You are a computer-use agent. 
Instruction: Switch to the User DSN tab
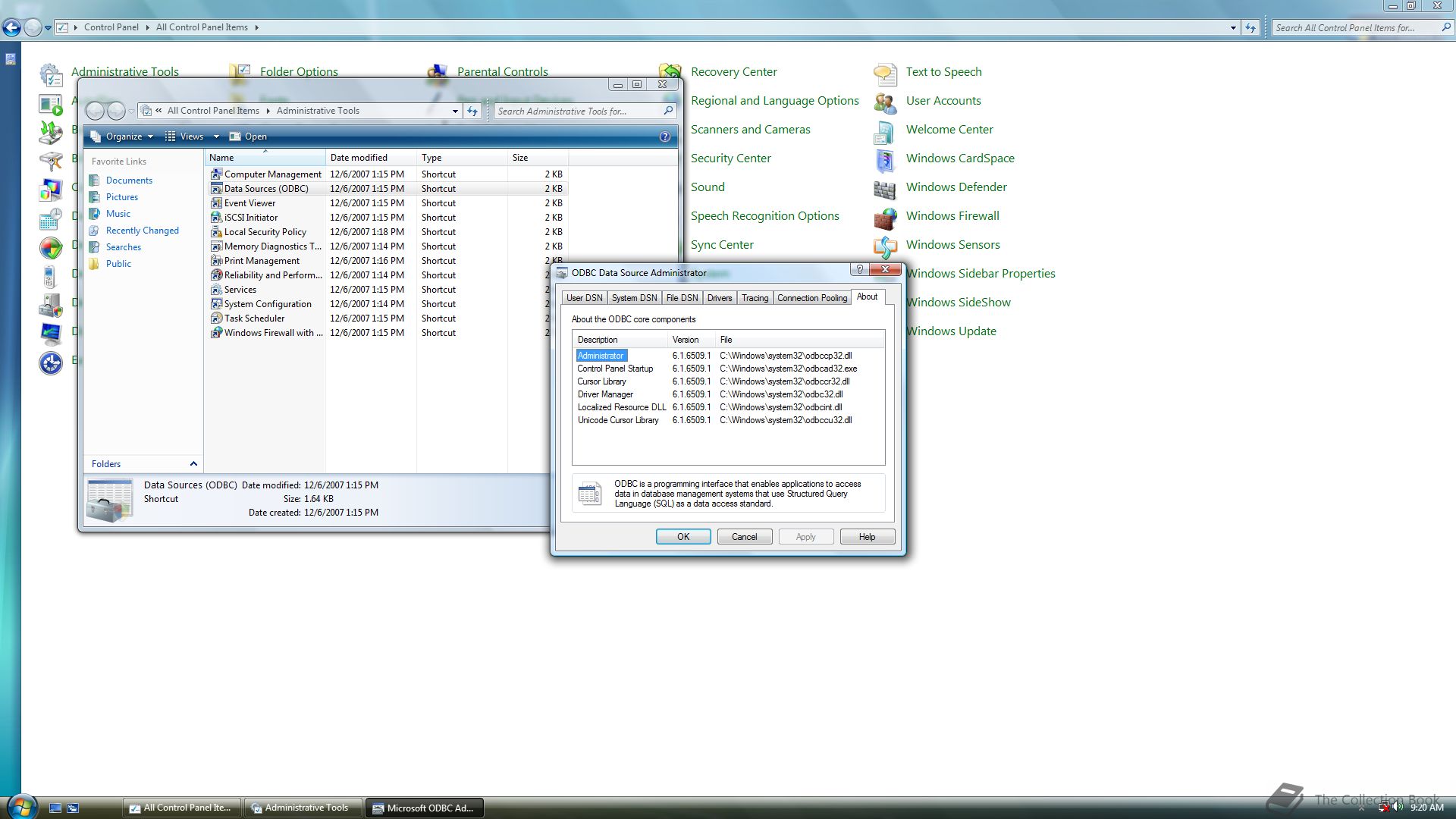(584, 298)
